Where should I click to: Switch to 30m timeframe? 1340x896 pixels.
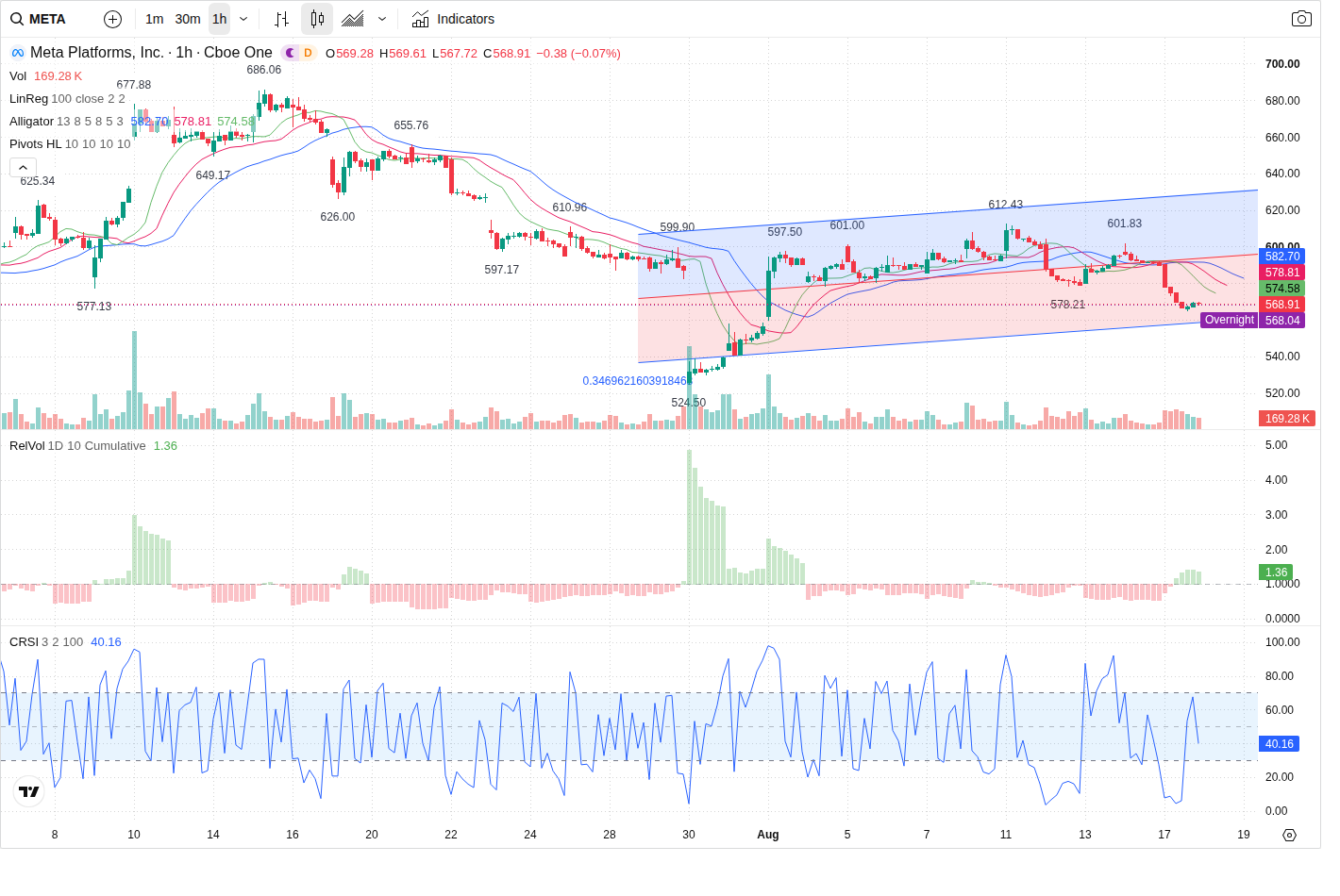[x=188, y=19]
